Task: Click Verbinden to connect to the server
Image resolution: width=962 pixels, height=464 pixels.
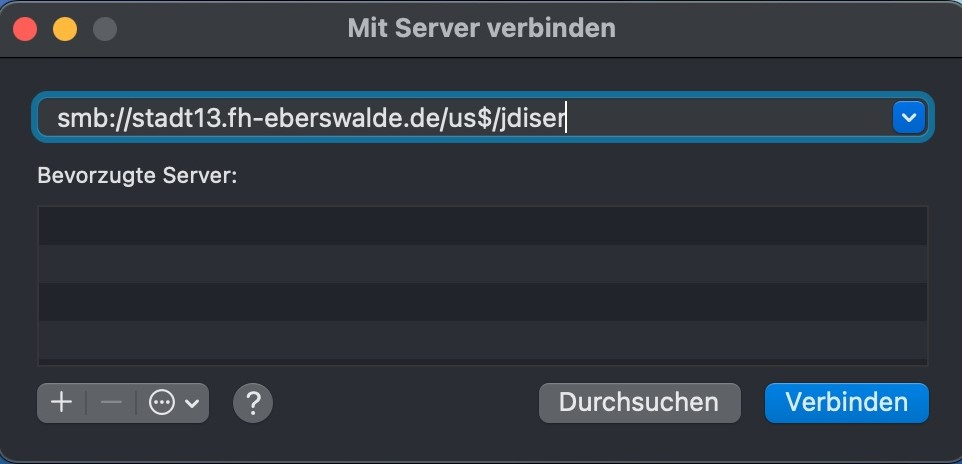Action: pos(847,403)
